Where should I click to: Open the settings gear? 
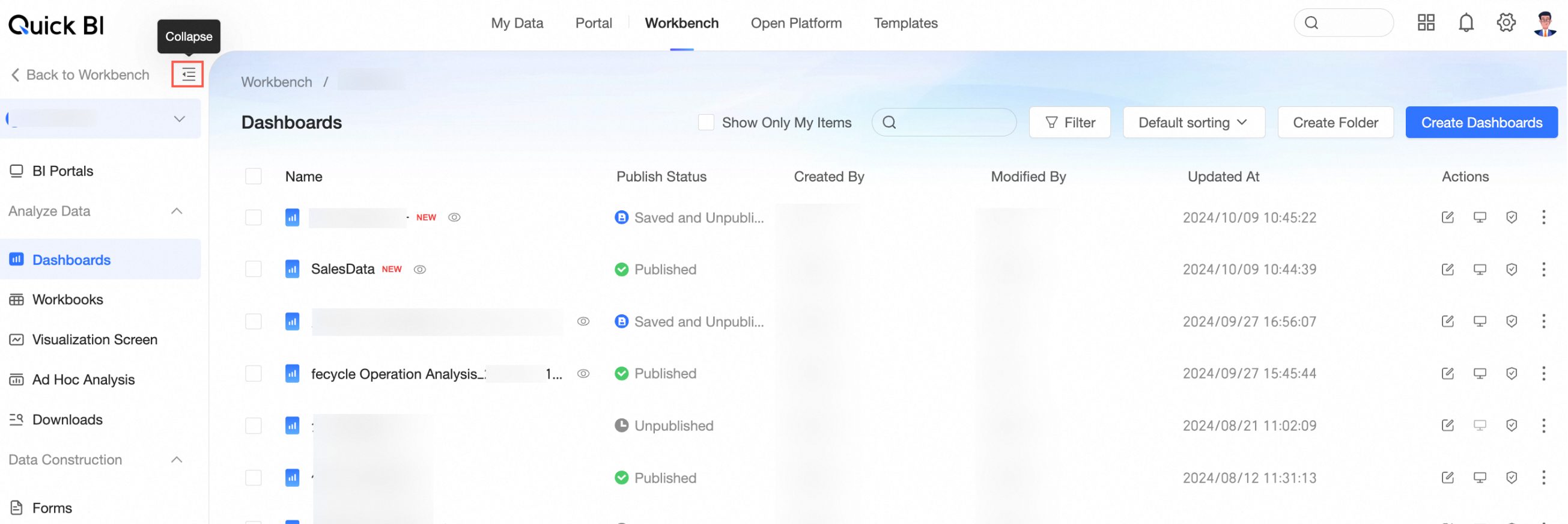1506,23
